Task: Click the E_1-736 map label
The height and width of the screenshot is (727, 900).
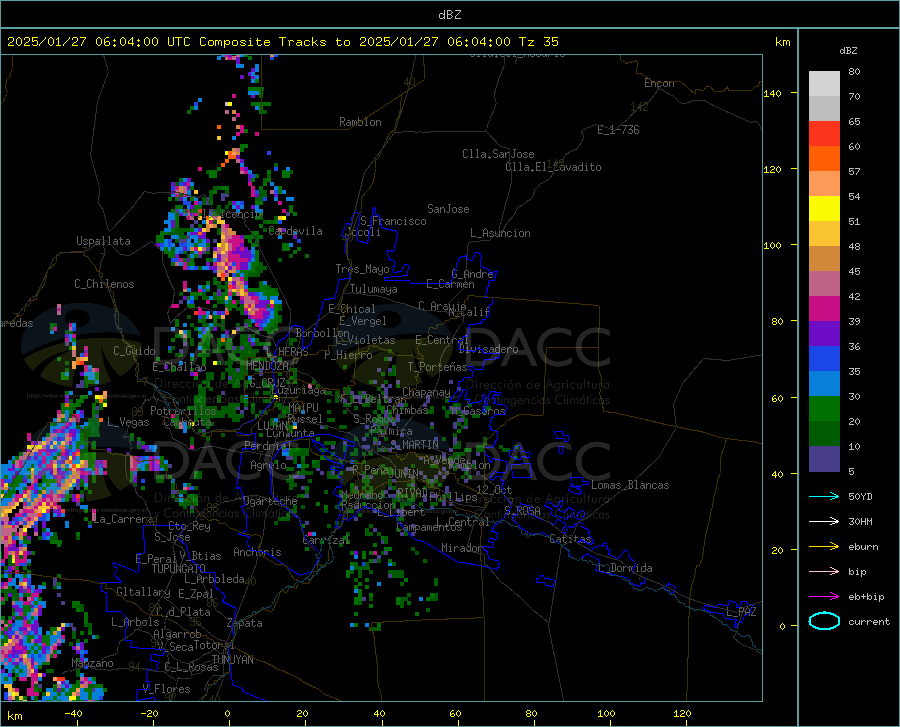Action: [x=618, y=130]
